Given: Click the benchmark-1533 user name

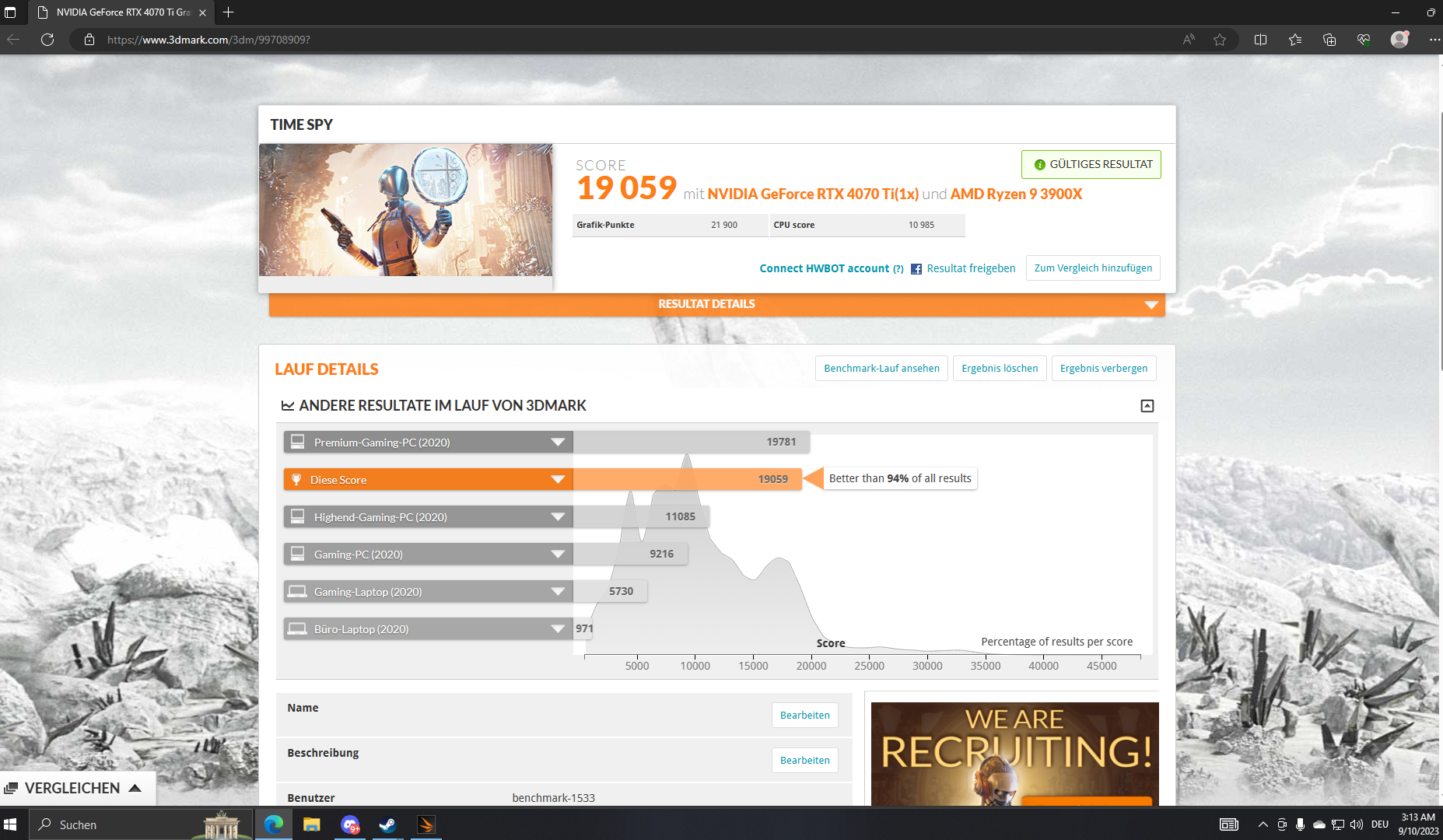Looking at the screenshot, I should pyautogui.click(x=554, y=798).
